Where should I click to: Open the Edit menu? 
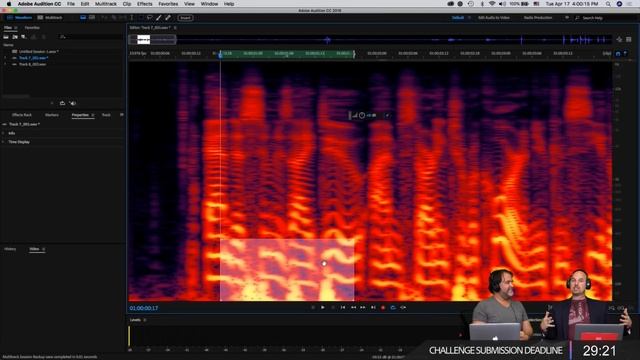coord(85,4)
